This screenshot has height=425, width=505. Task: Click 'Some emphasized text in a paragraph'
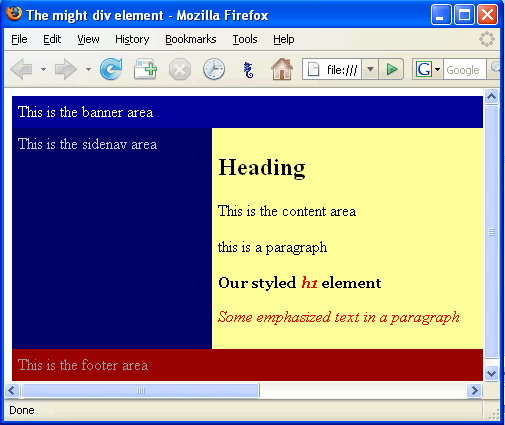click(x=339, y=317)
